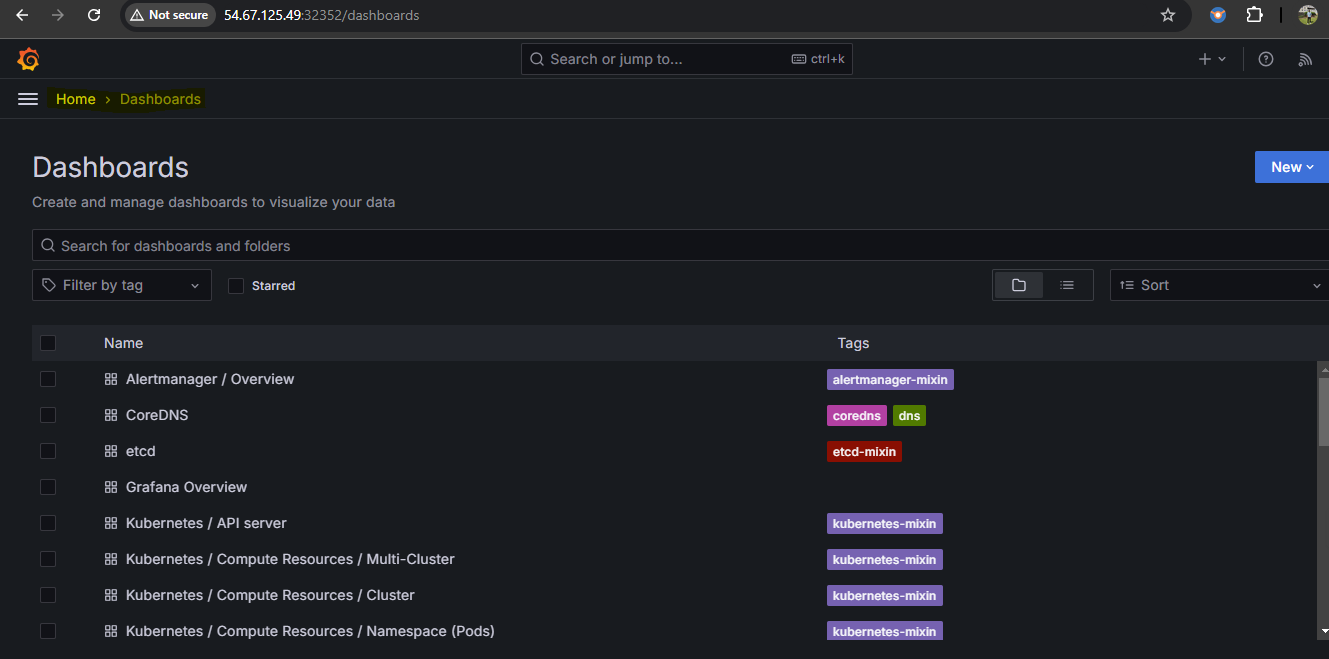The width and height of the screenshot is (1329, 659).
Task: Check the Compute Resources / Multi-Cluster checkbox
Action: tap(48, 559)
